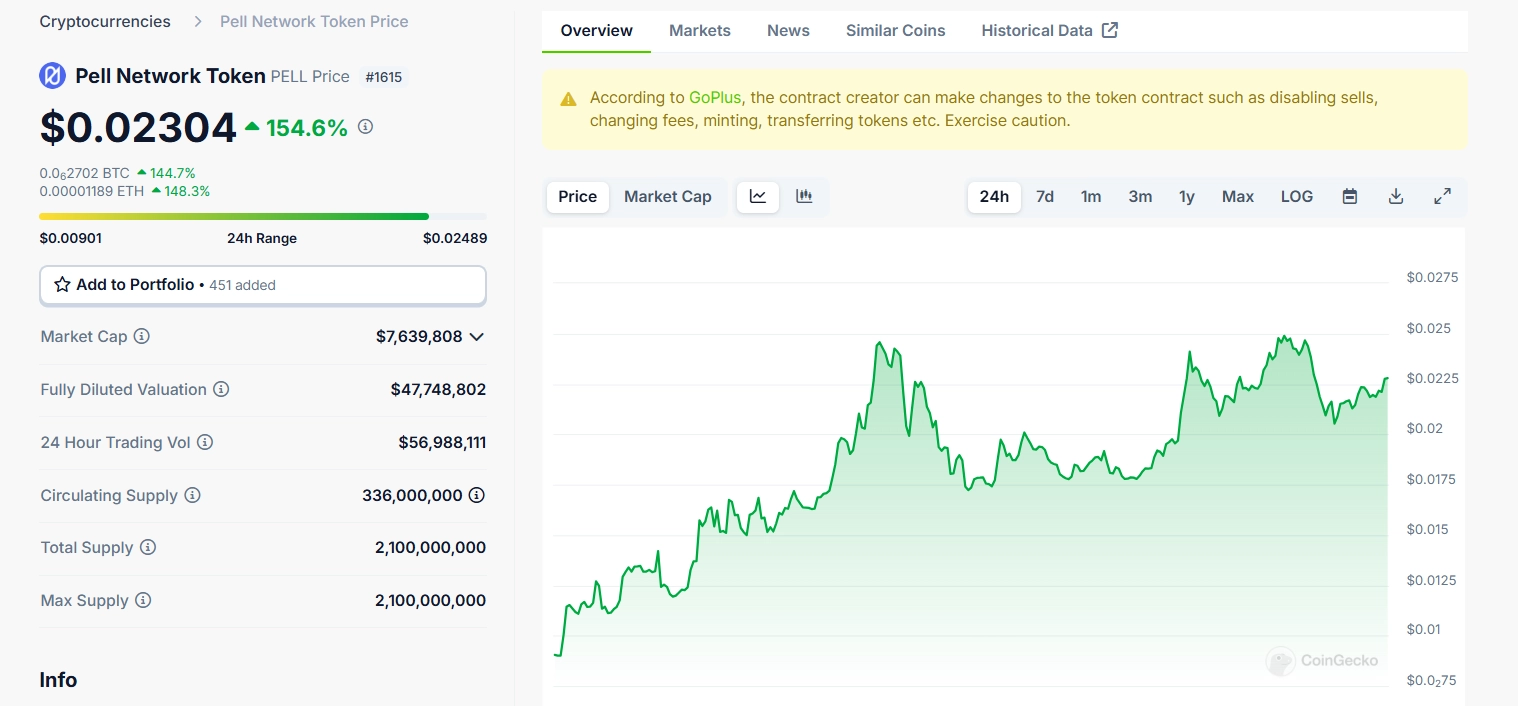Click the CoinGecko watermark on the chart
The height and width of the screenshot is (706, 1518).
point(1322,661)
